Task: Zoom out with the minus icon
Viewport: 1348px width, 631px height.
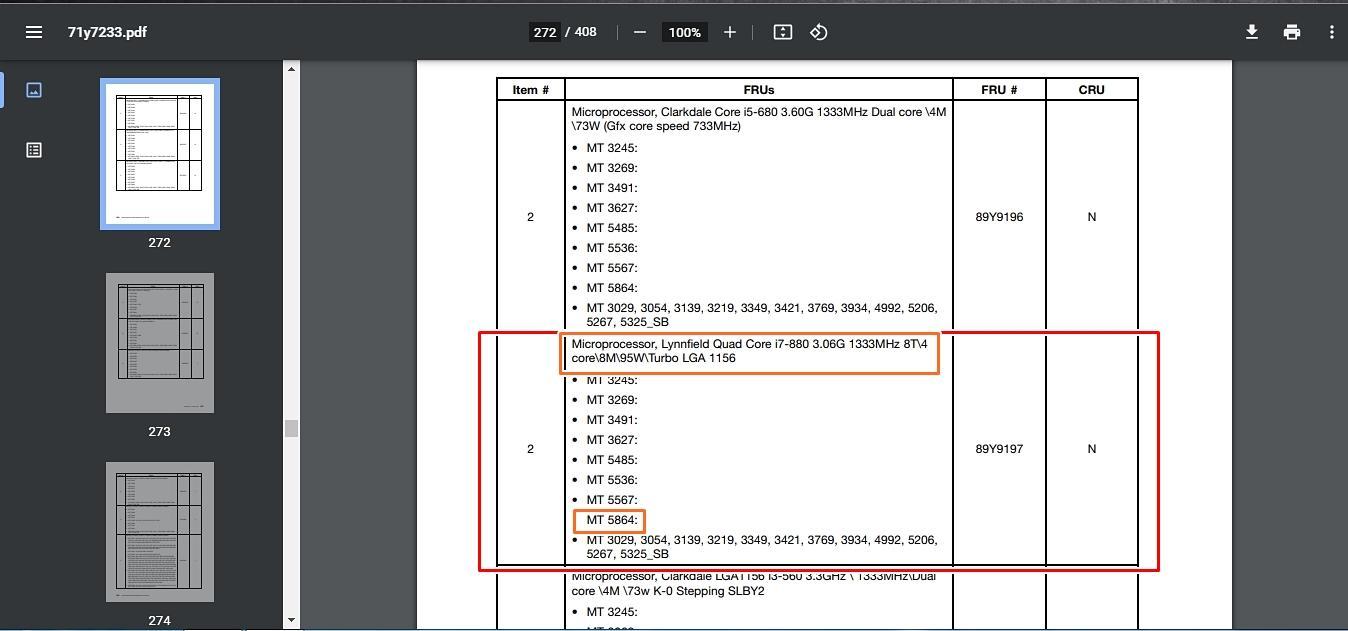Action: (640, 32)
